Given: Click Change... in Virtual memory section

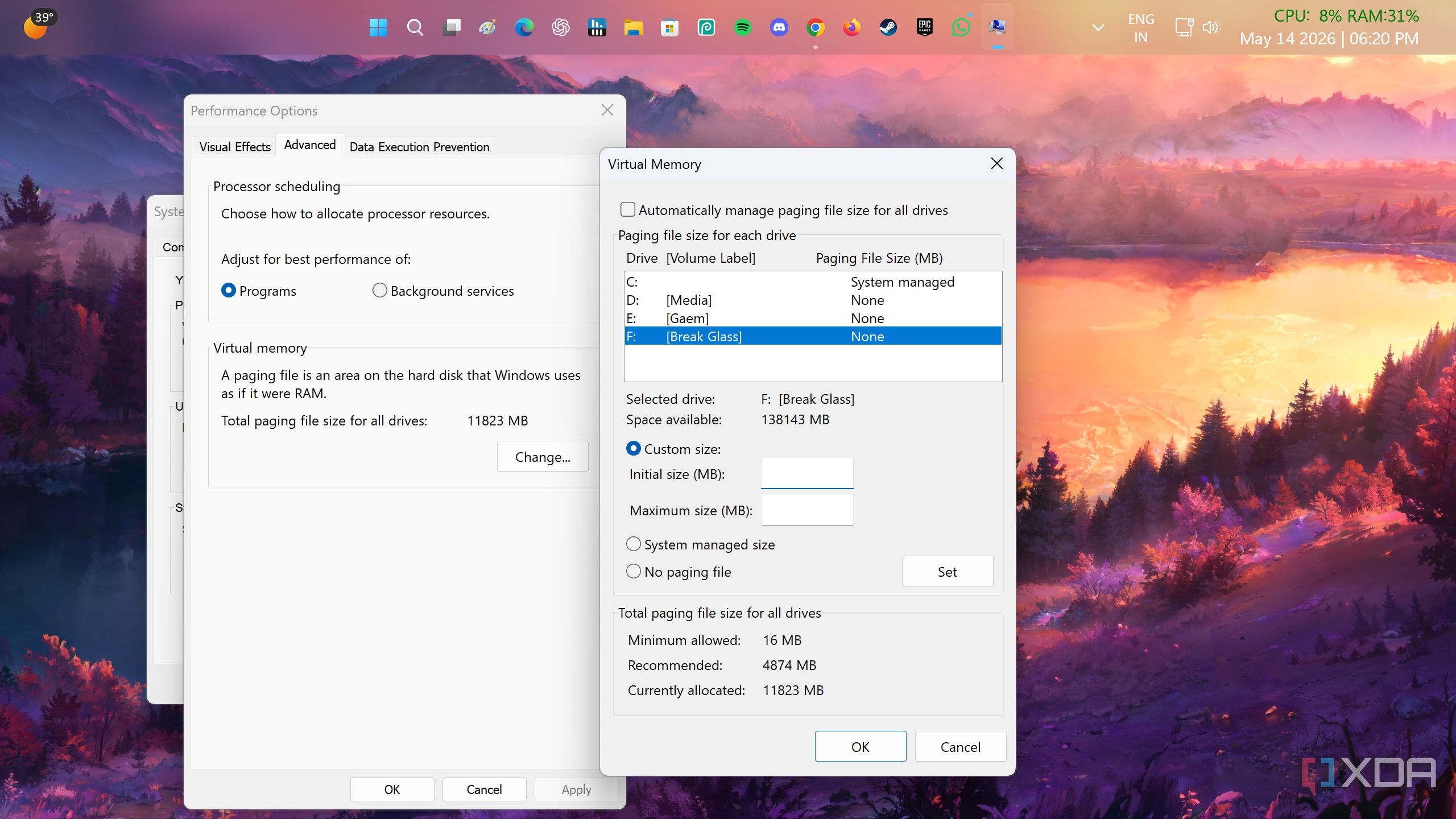Looking at the screenshot, I should 543,457.
